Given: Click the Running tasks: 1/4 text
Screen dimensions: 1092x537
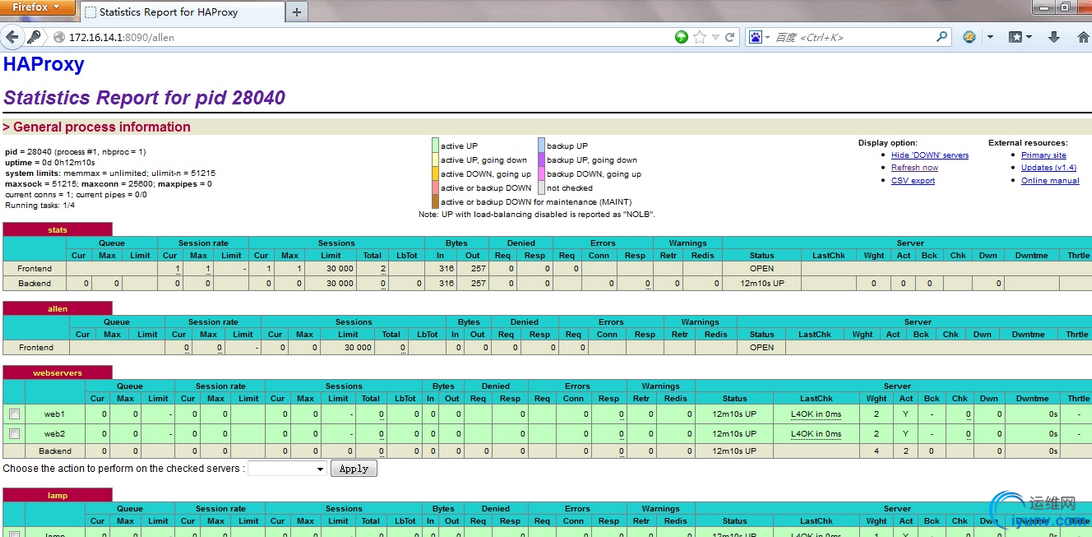Looking at the screenshot, I should [x=40, y=205].
